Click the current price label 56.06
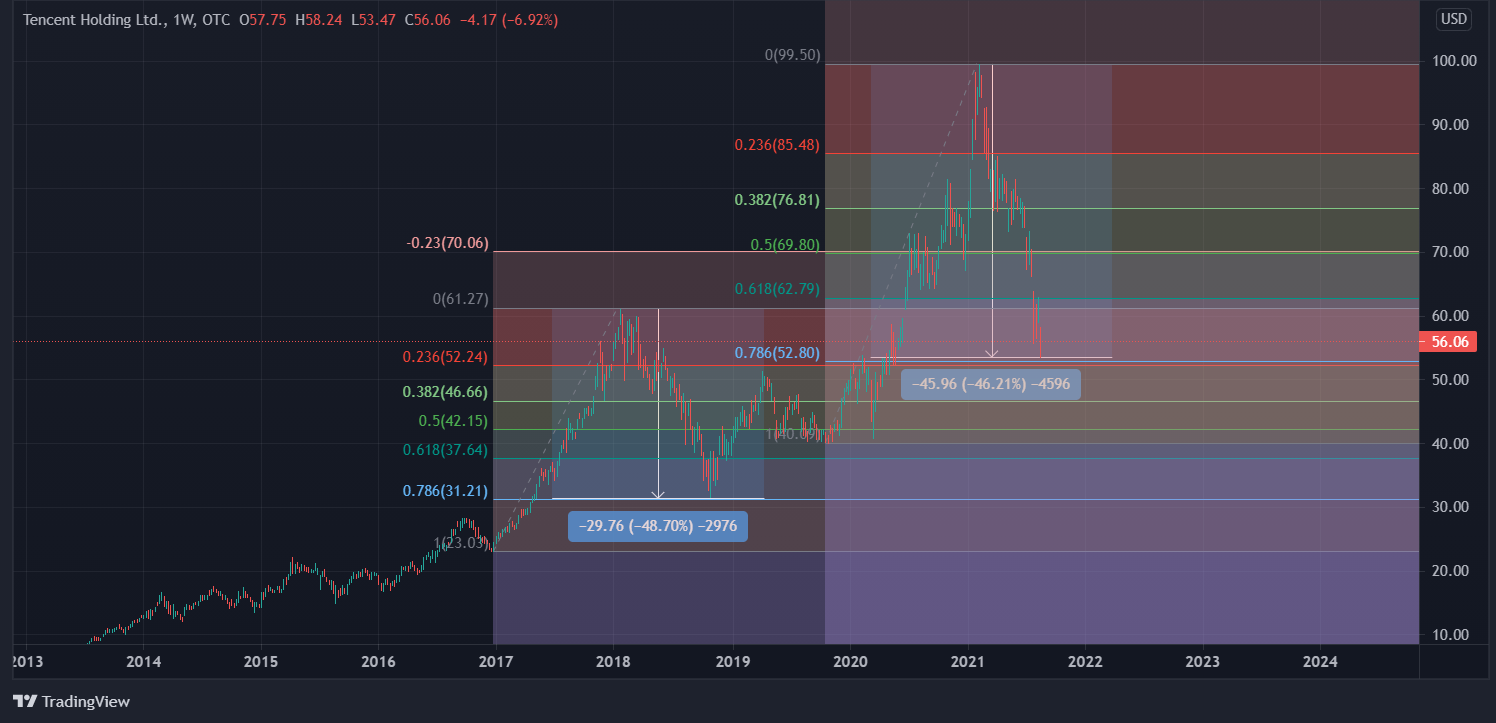The width and height of the screenshot is (1496, 723). pos(1448,342)
